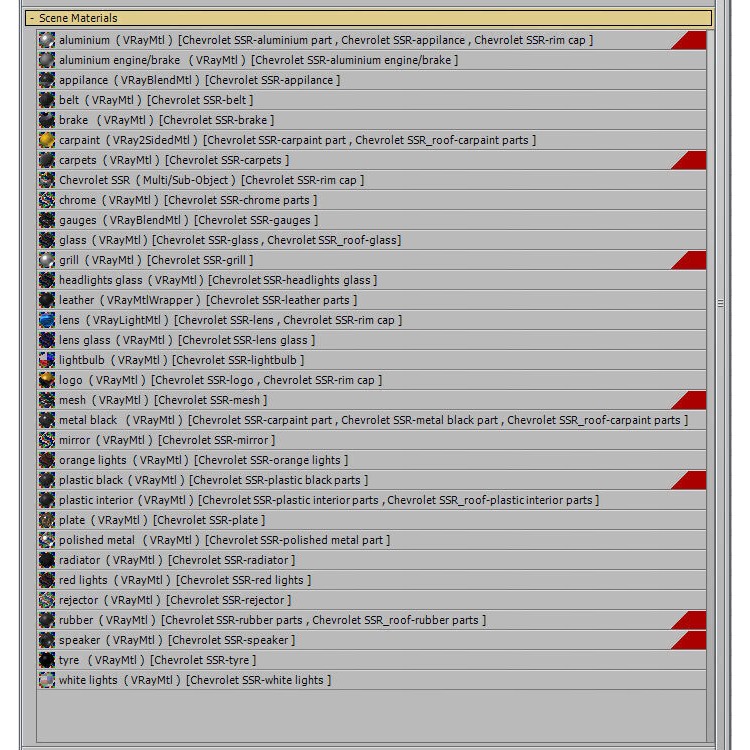
Task: Select the plastic black sphere icon
Action: (x=47, y=480)
